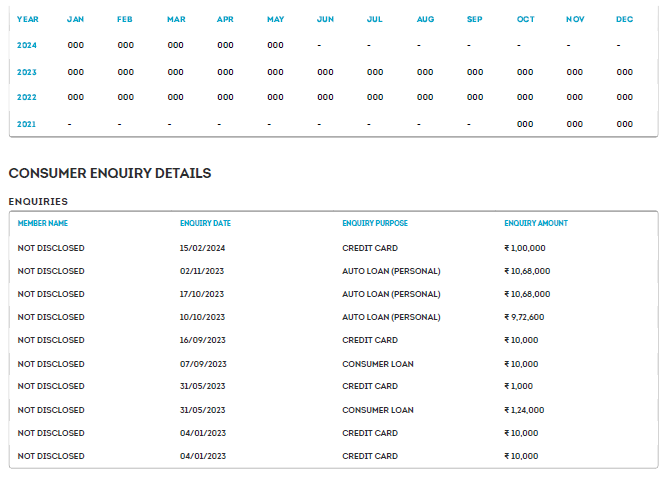
Task: Select the enquiry dated 02/11/2023
Action: pyautogui.click(x=203, y=271)
